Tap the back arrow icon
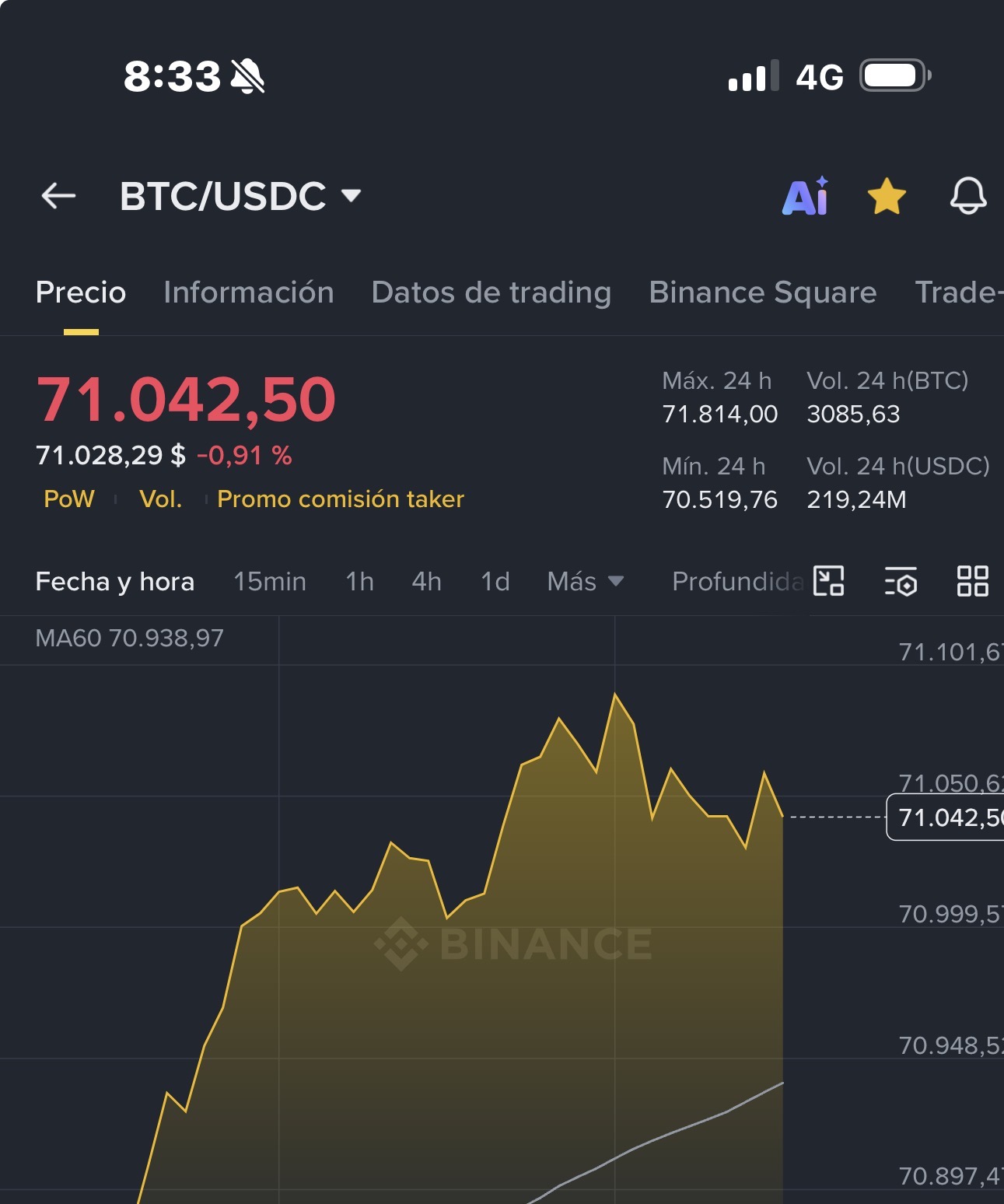The width and height of the screenshot is (1004, 1204). (58, 196)
